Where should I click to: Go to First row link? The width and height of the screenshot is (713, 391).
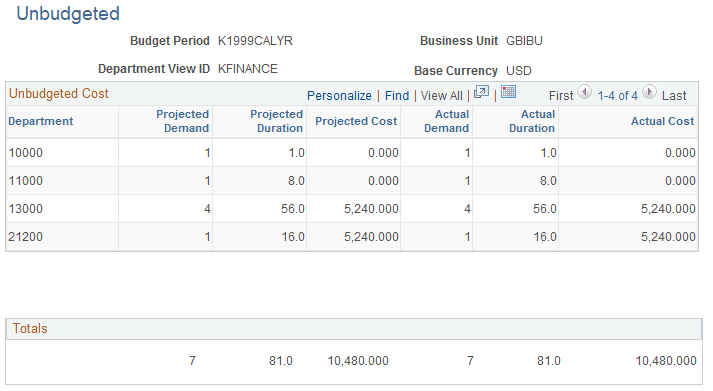point(561,95)
